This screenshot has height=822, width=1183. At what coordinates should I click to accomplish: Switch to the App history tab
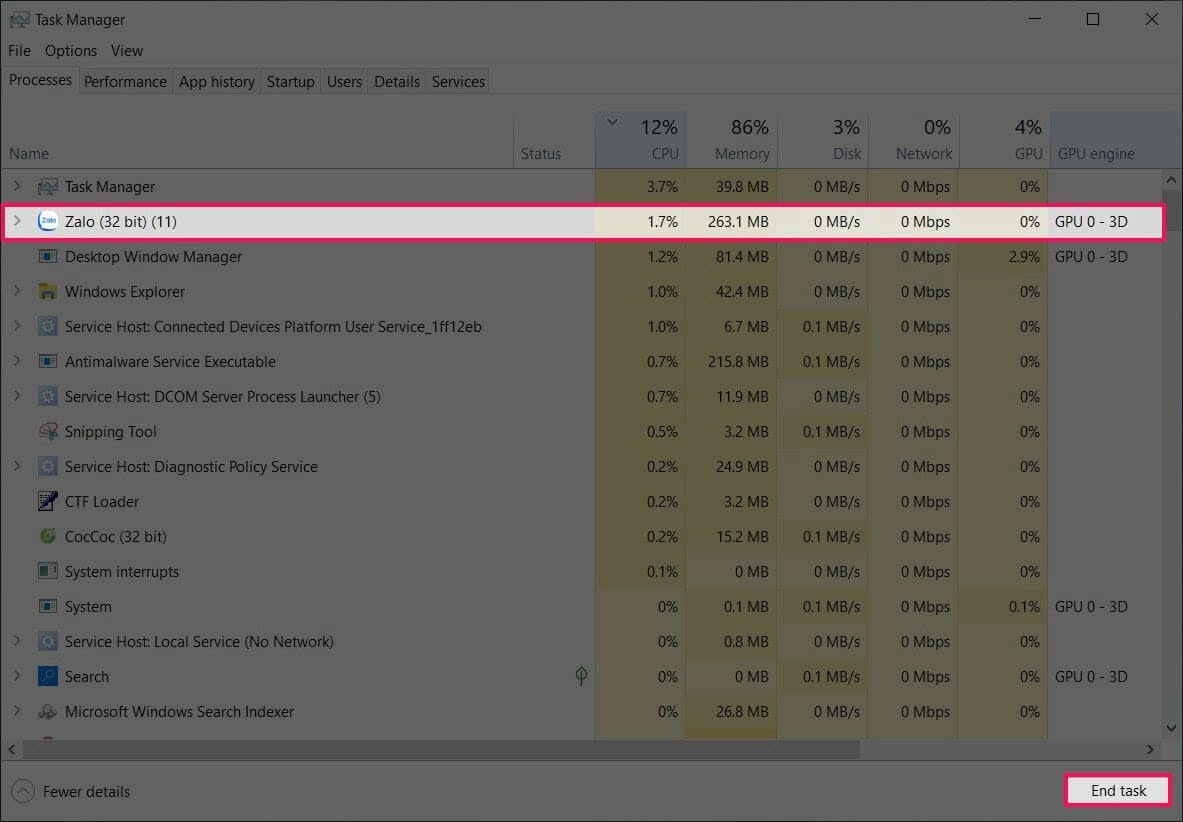coord(217,81)
